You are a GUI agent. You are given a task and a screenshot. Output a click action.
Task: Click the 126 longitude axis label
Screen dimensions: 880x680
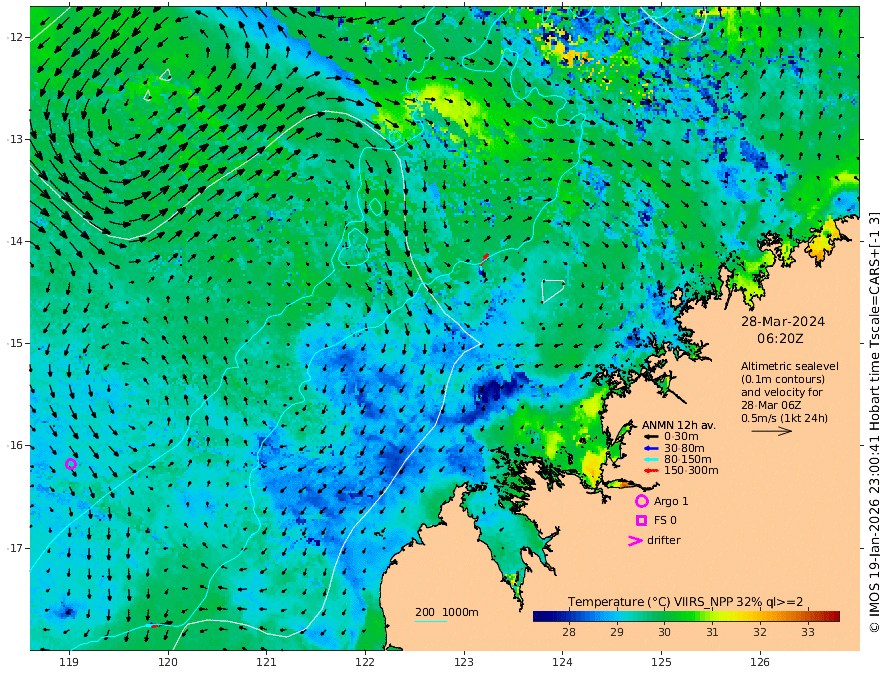point(760,662)
